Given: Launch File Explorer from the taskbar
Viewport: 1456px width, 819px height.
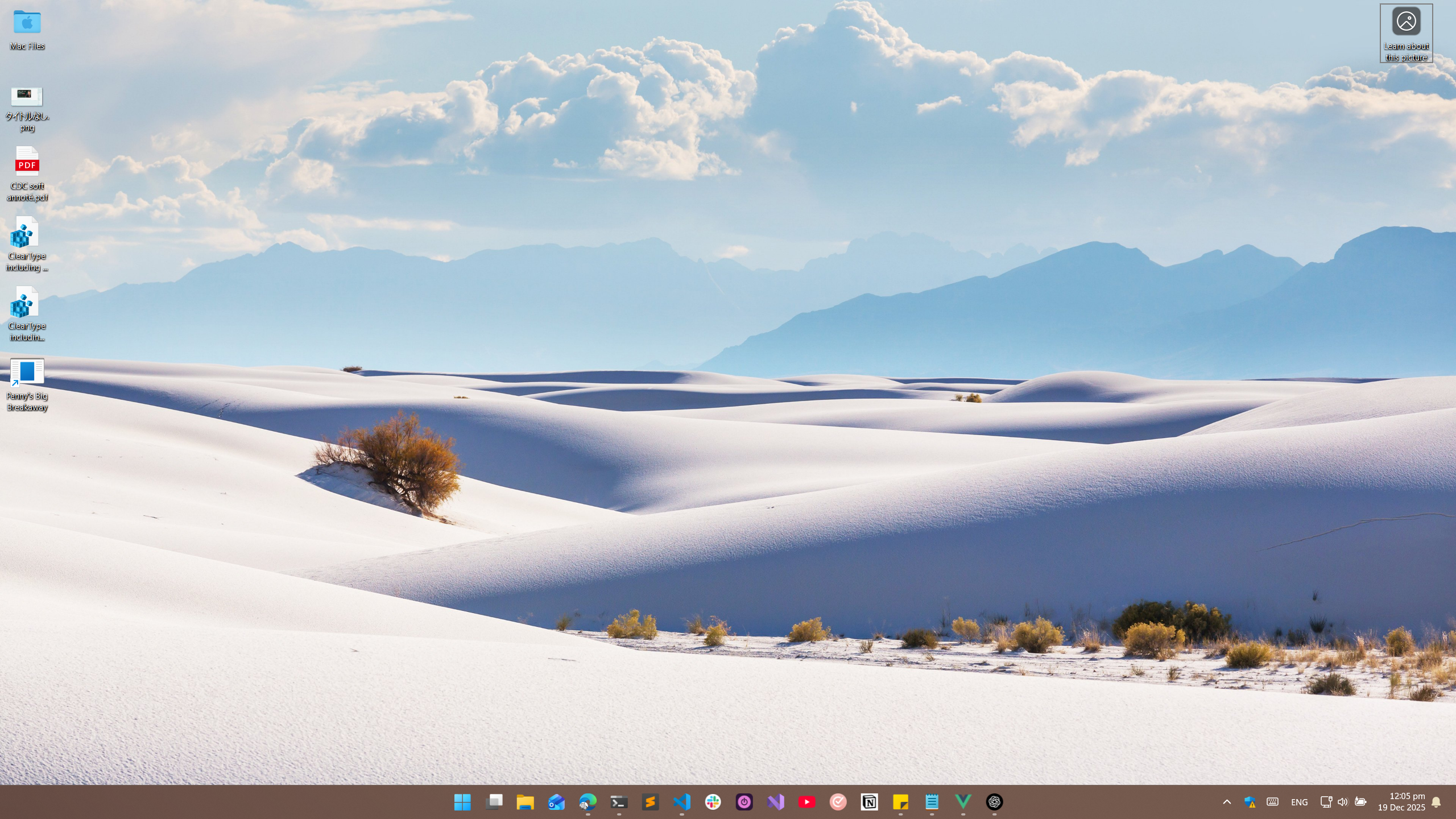Looking at the screenshot, I should click(x=525, y=802).
